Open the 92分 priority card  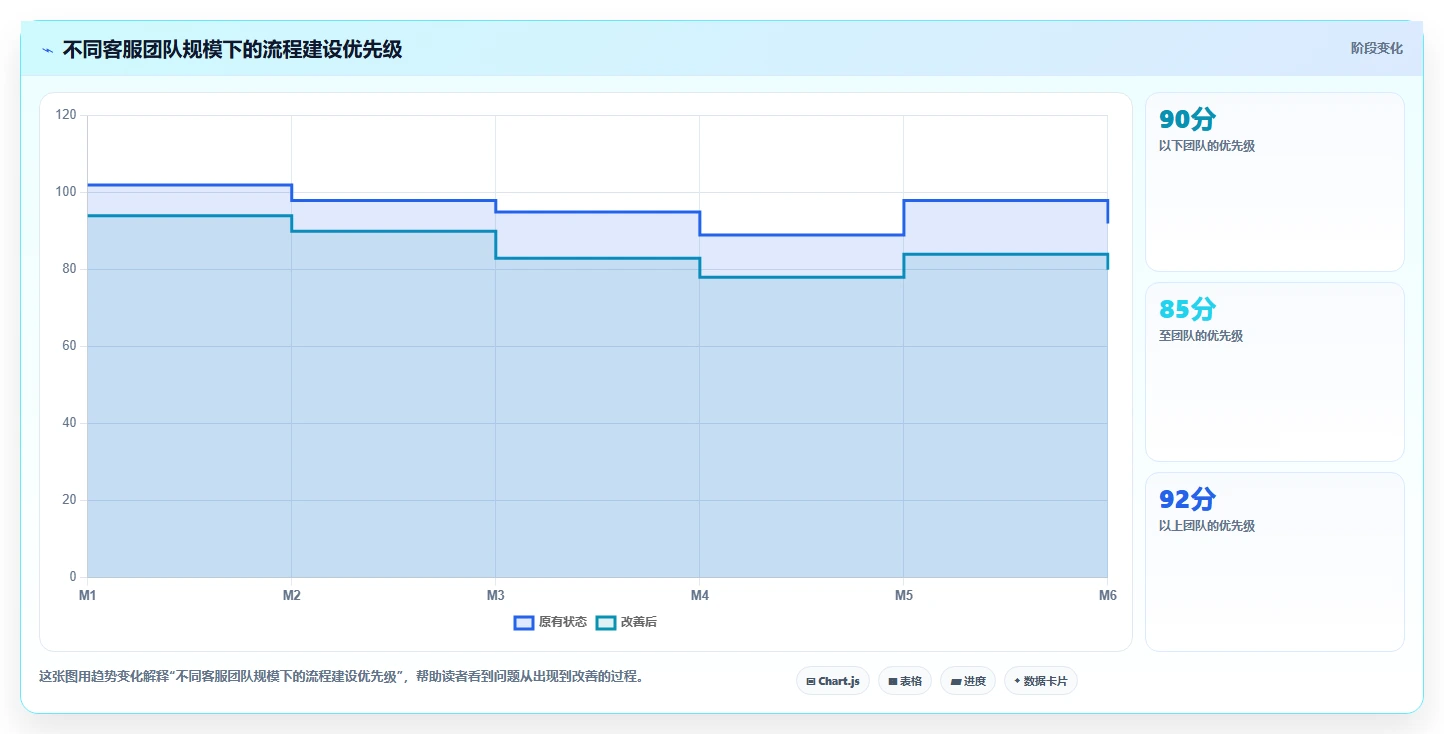[x=1275, y=562]
